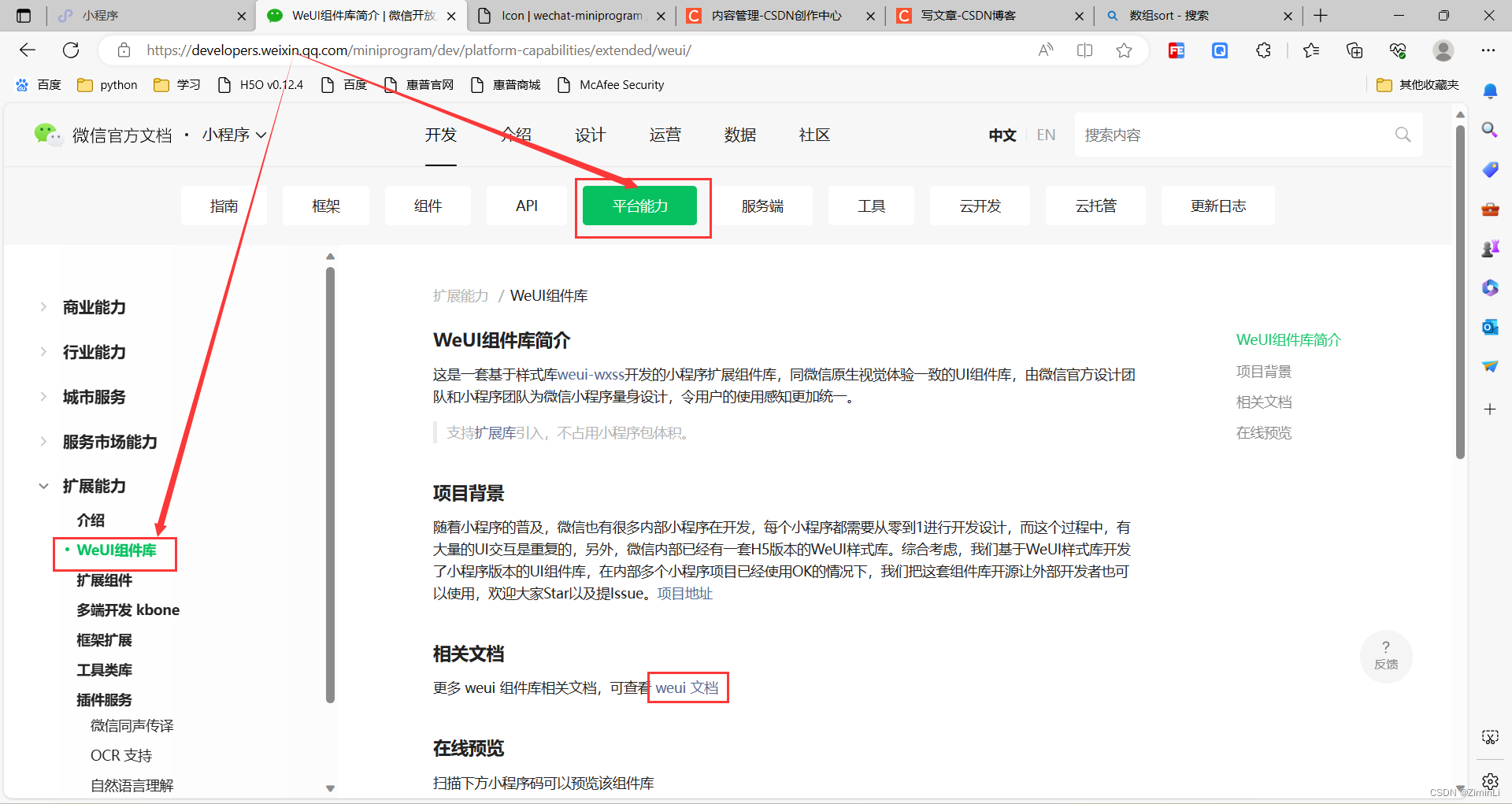Image resolution: width=1512 pixels, height=804 pixels.
Task: Open screenshot tool icon in sidebar
Action: [x=1490, y=737]
